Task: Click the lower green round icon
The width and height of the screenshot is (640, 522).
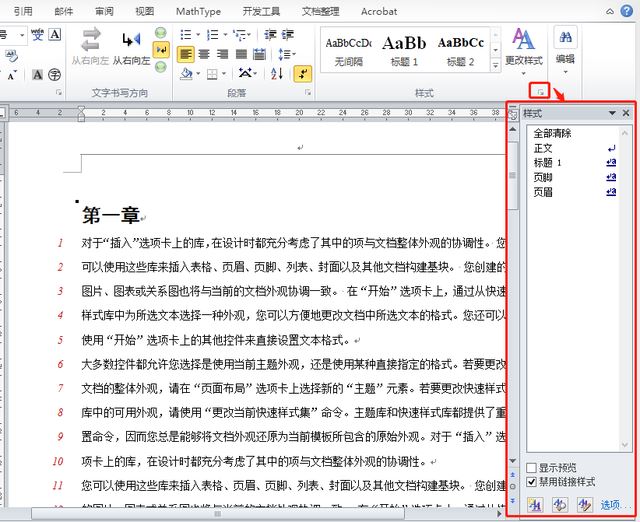Action: [161, 67]
